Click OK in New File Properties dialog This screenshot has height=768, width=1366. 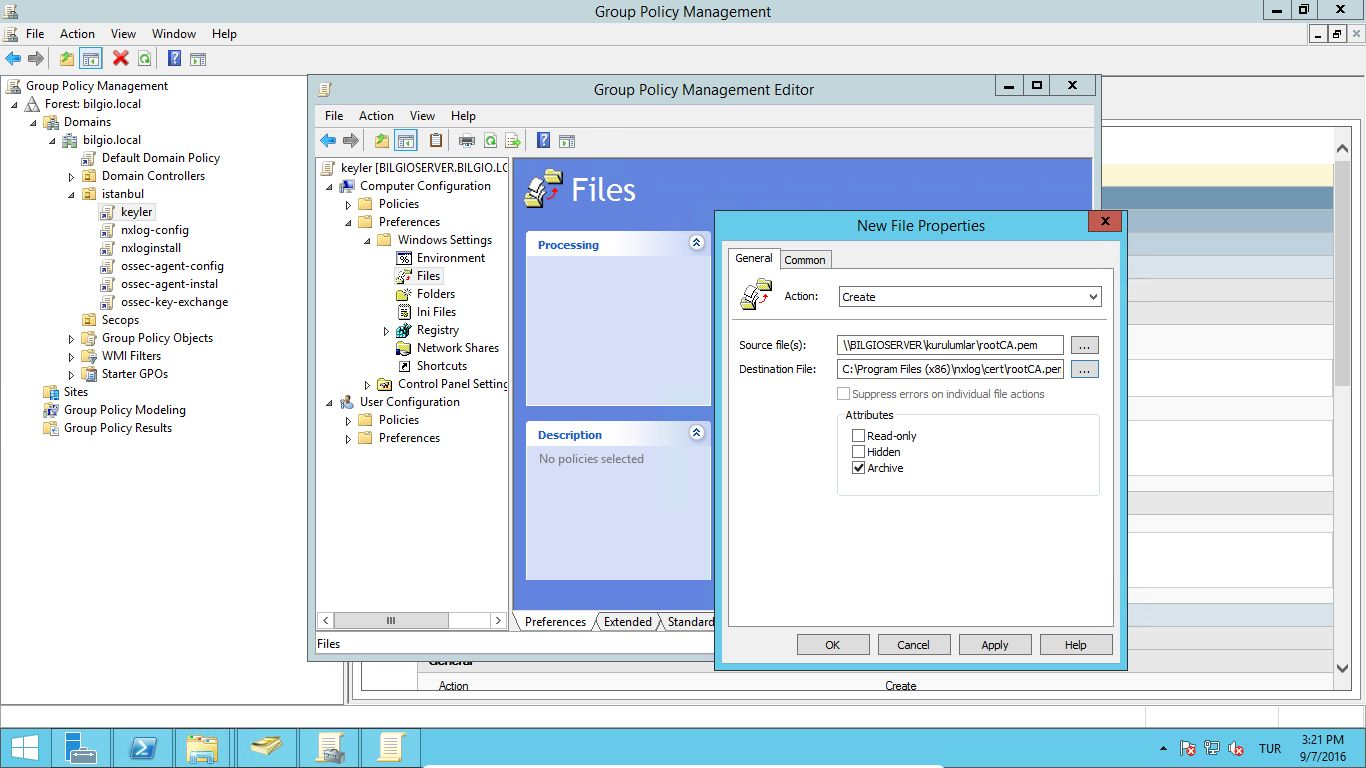click(833, 645)
